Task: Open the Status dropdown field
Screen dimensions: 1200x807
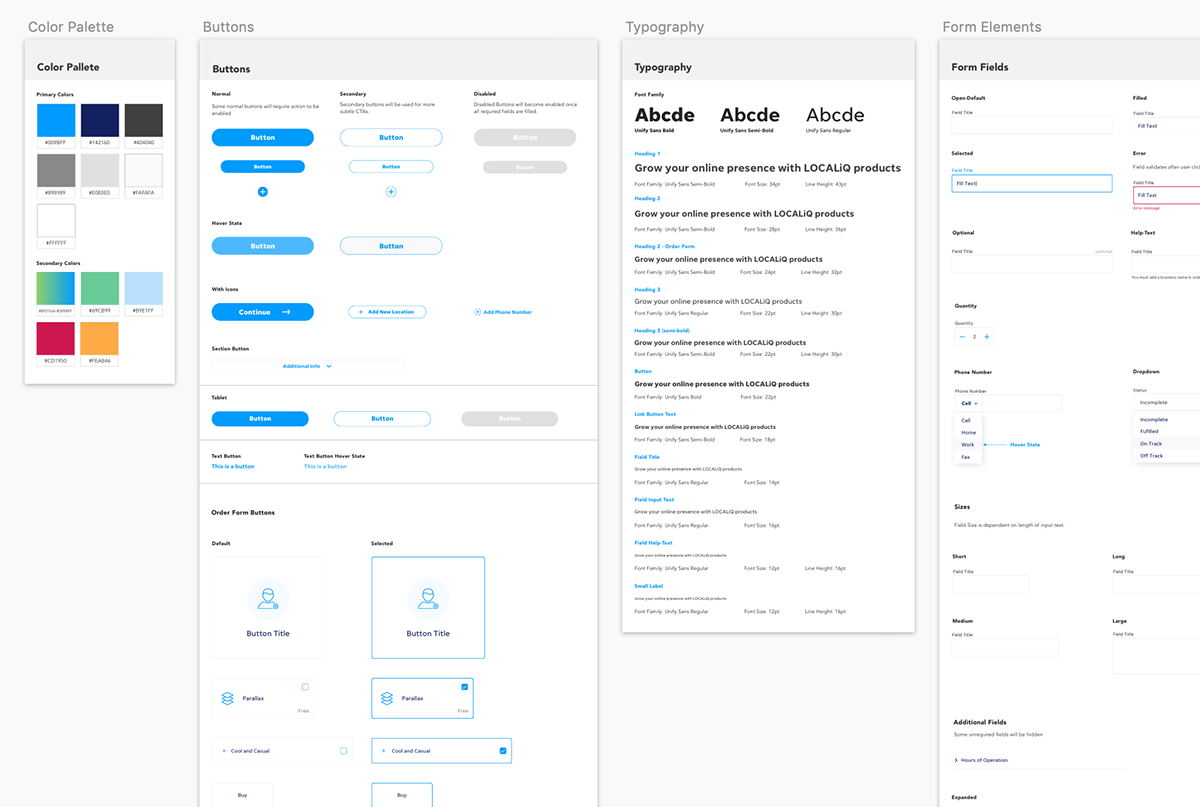Action: 1166,402
